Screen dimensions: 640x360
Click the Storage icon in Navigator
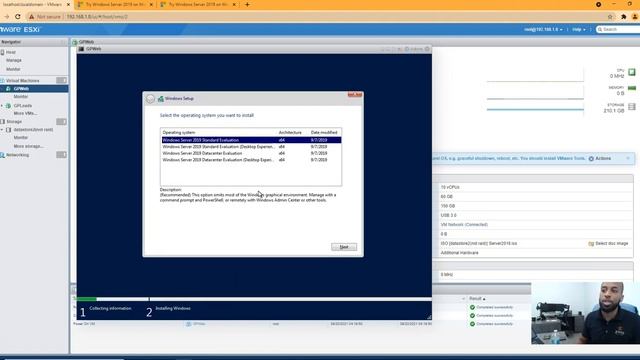2,122
